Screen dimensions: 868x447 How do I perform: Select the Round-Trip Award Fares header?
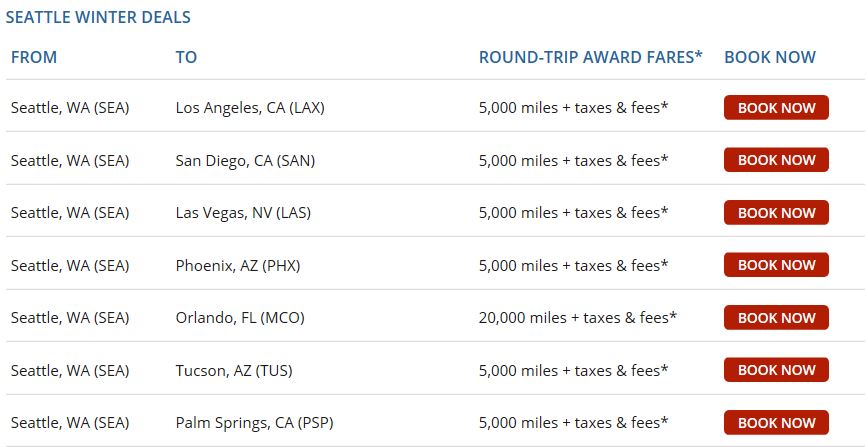coord(590,58)
